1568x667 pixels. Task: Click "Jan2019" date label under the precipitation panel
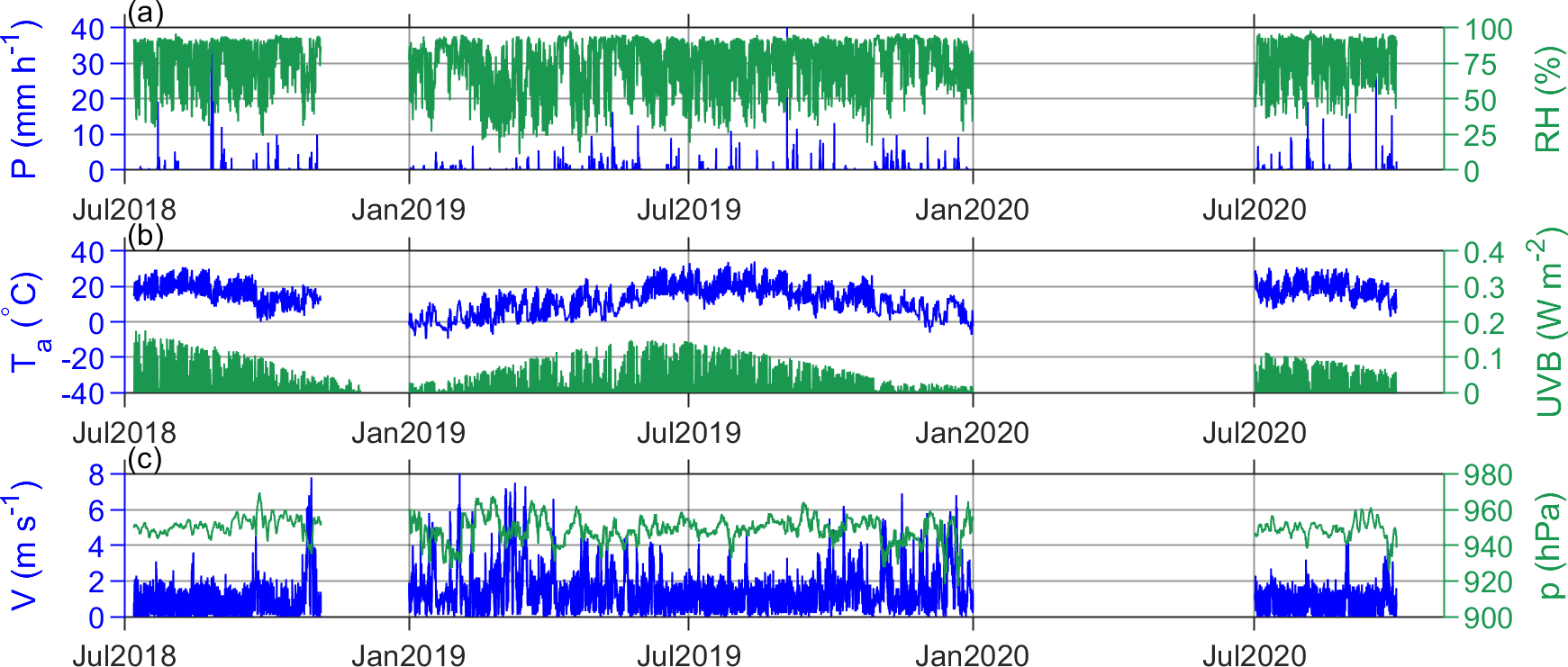click(x=408, y=210)
